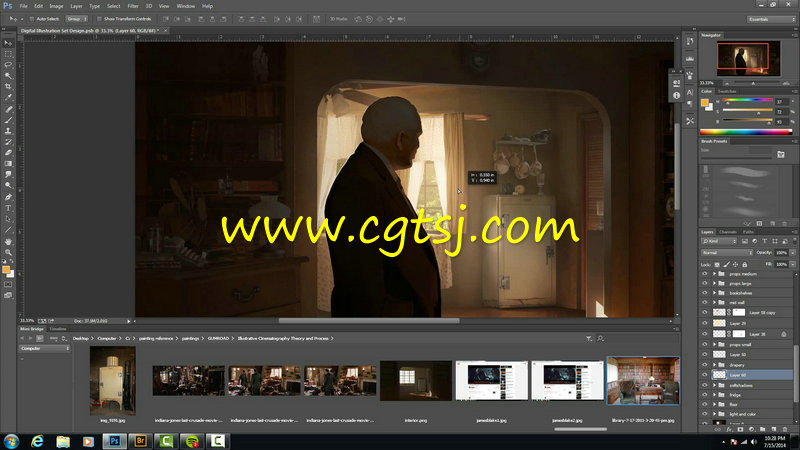
Task: Select the Gradient tool
Action: [x=8, y=163]
